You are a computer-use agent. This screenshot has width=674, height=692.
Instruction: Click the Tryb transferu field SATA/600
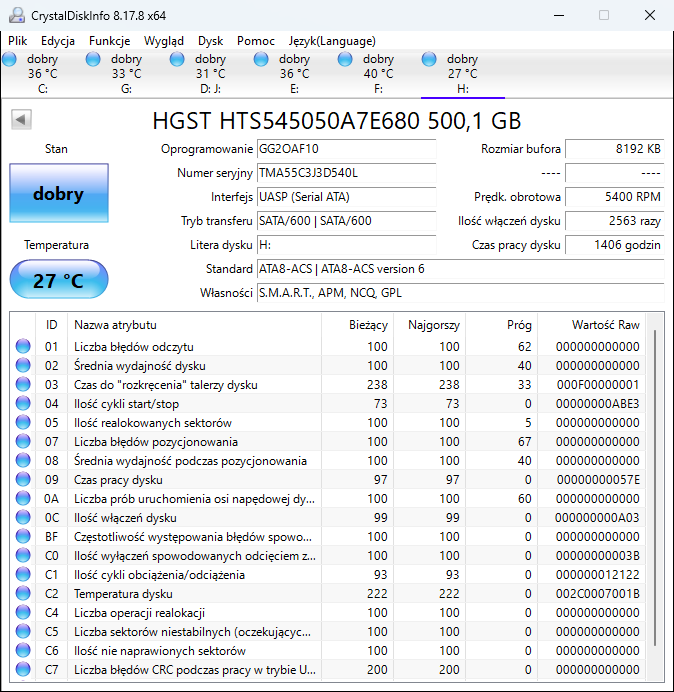tap(346, 221)
